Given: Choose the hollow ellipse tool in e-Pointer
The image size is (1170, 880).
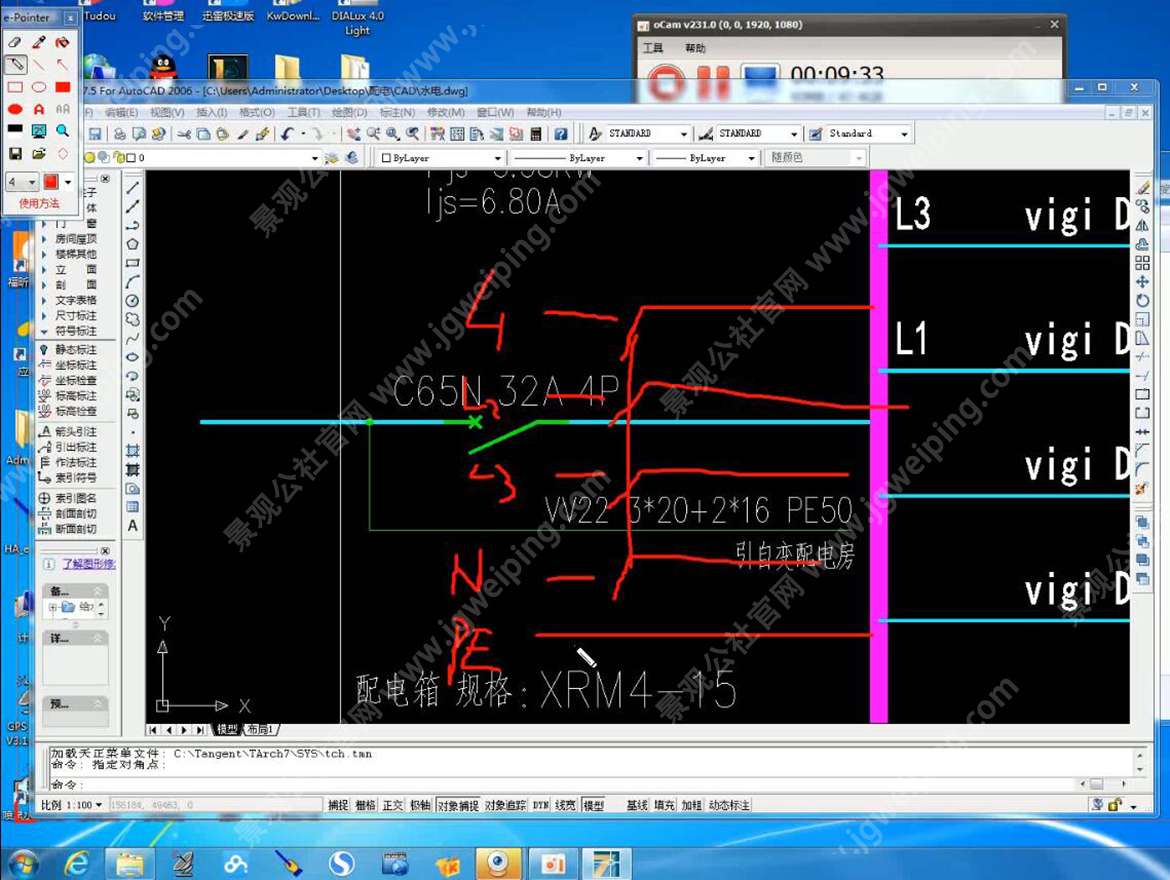Looking at the screenshot, I should click(39, 87).
